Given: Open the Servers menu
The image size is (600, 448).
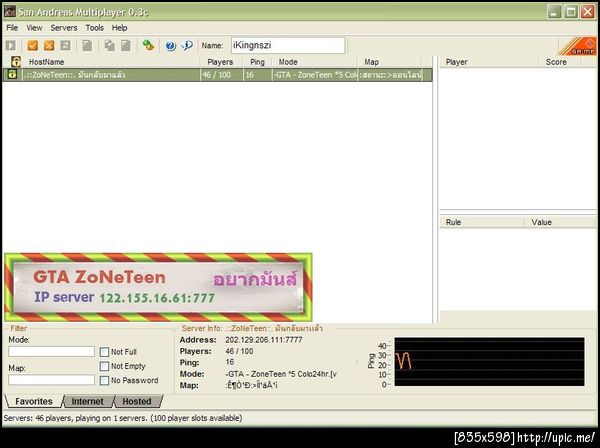Looking at the screenshot, I should [x=64, y=28].
